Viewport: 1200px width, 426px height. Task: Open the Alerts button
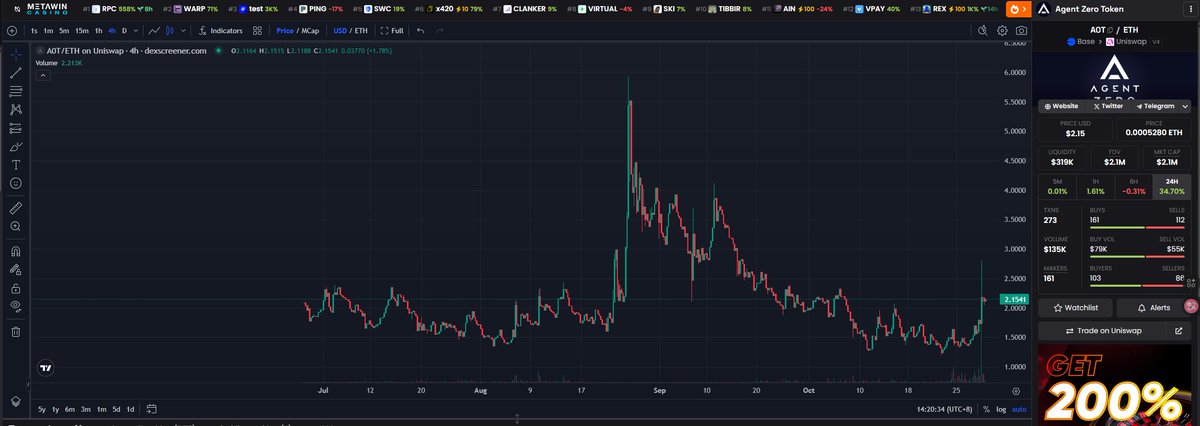(x=1153, y=308)
